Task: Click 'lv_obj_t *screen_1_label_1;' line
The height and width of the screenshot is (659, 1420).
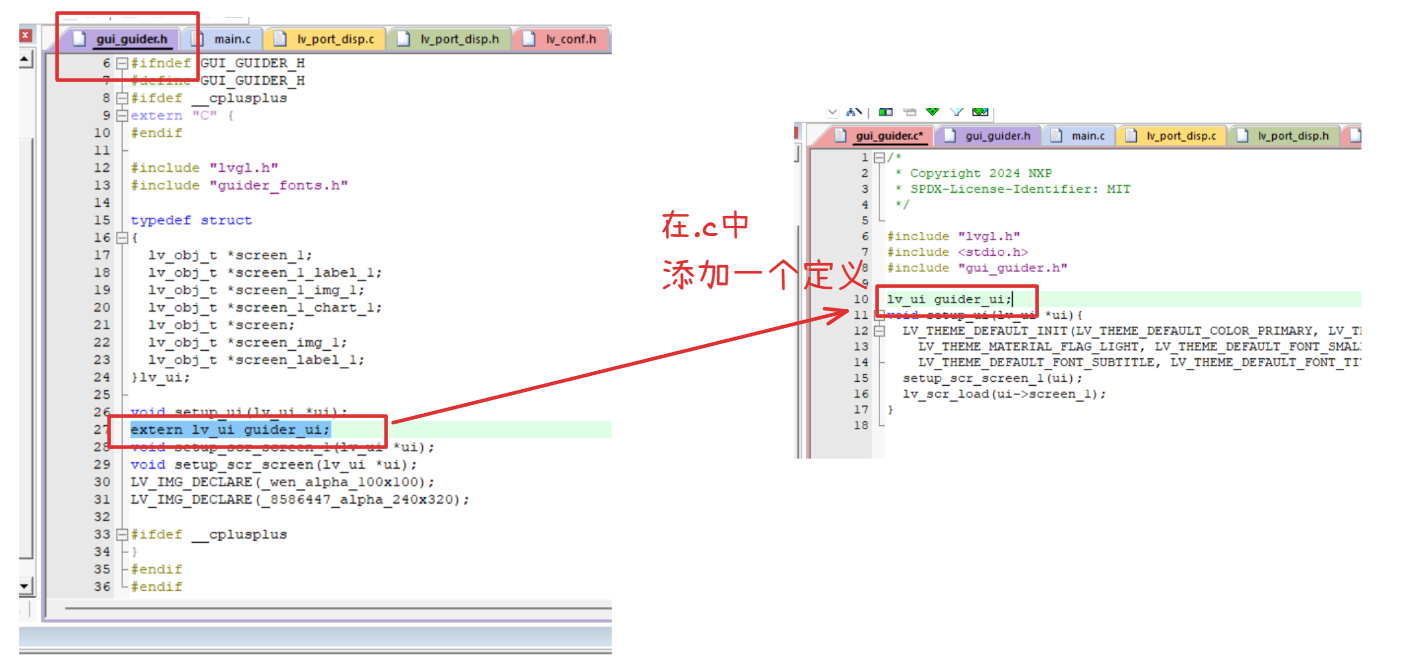Action: pyautogui.click(x=266, y=272)
